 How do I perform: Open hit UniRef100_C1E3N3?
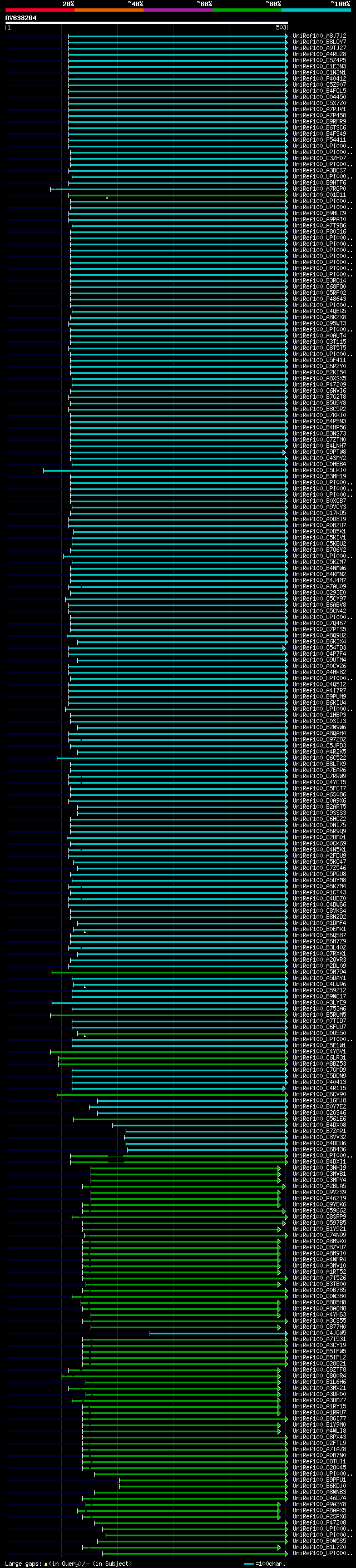click(319, 66)
